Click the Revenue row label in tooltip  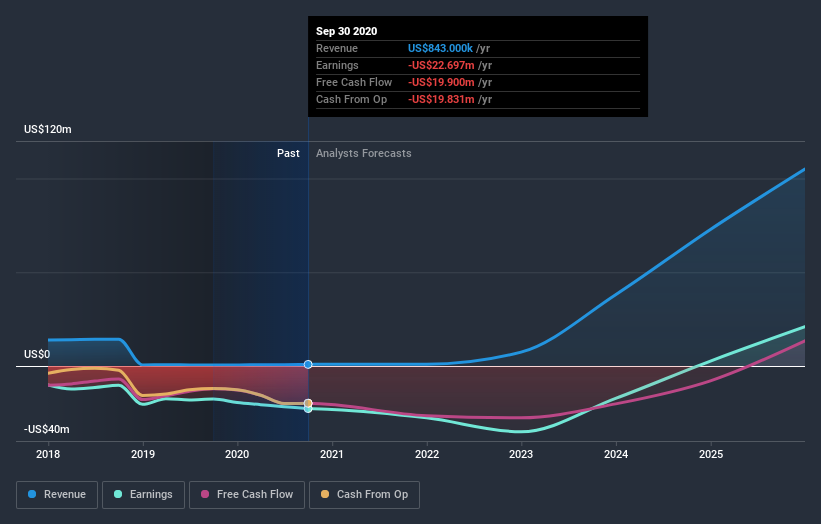tap(337, 48)
